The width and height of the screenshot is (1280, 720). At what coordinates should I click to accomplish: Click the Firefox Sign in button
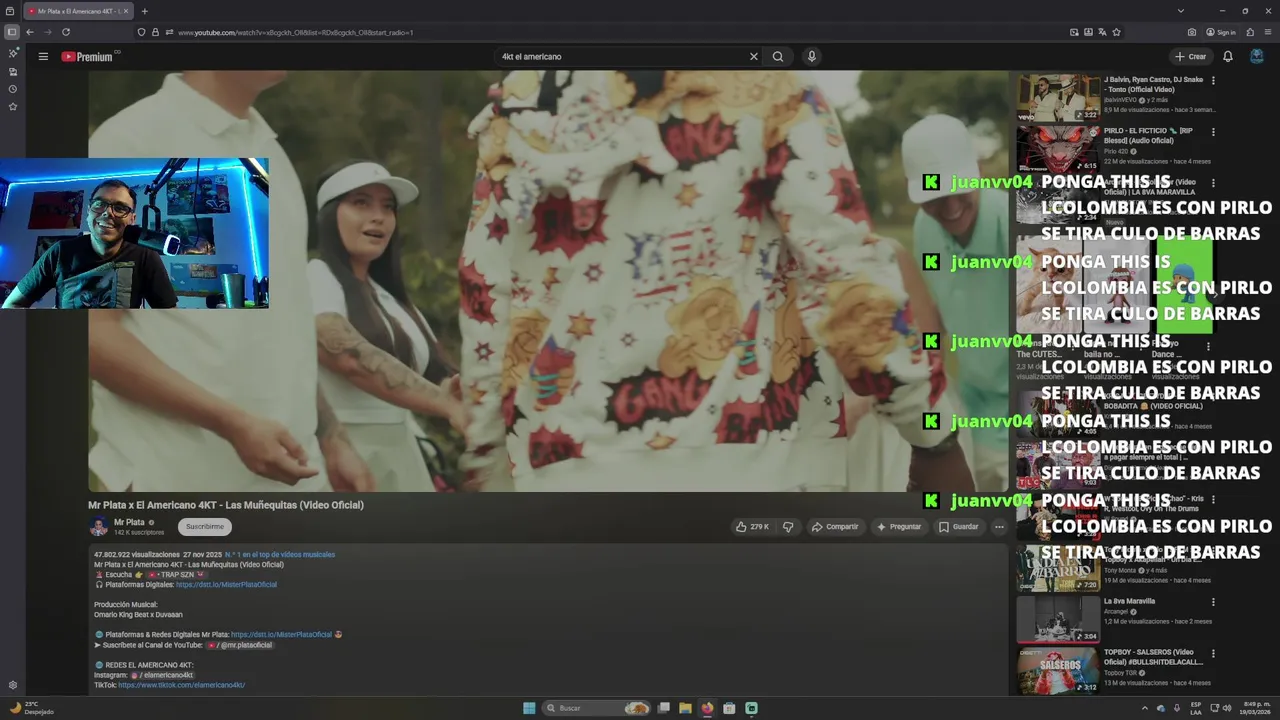coord(1221,32)
